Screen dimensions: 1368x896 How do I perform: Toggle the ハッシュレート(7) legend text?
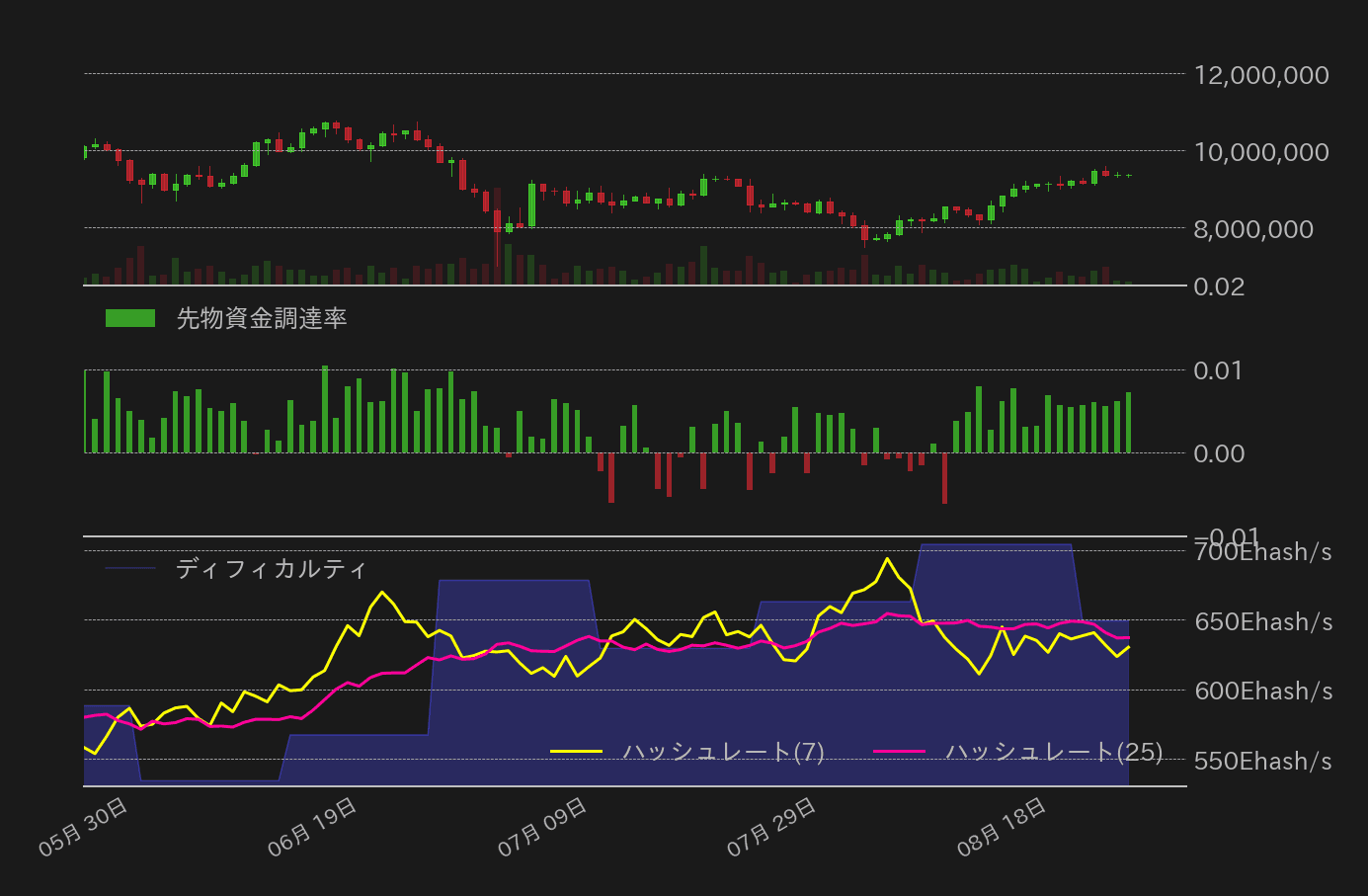coord(723,752)
